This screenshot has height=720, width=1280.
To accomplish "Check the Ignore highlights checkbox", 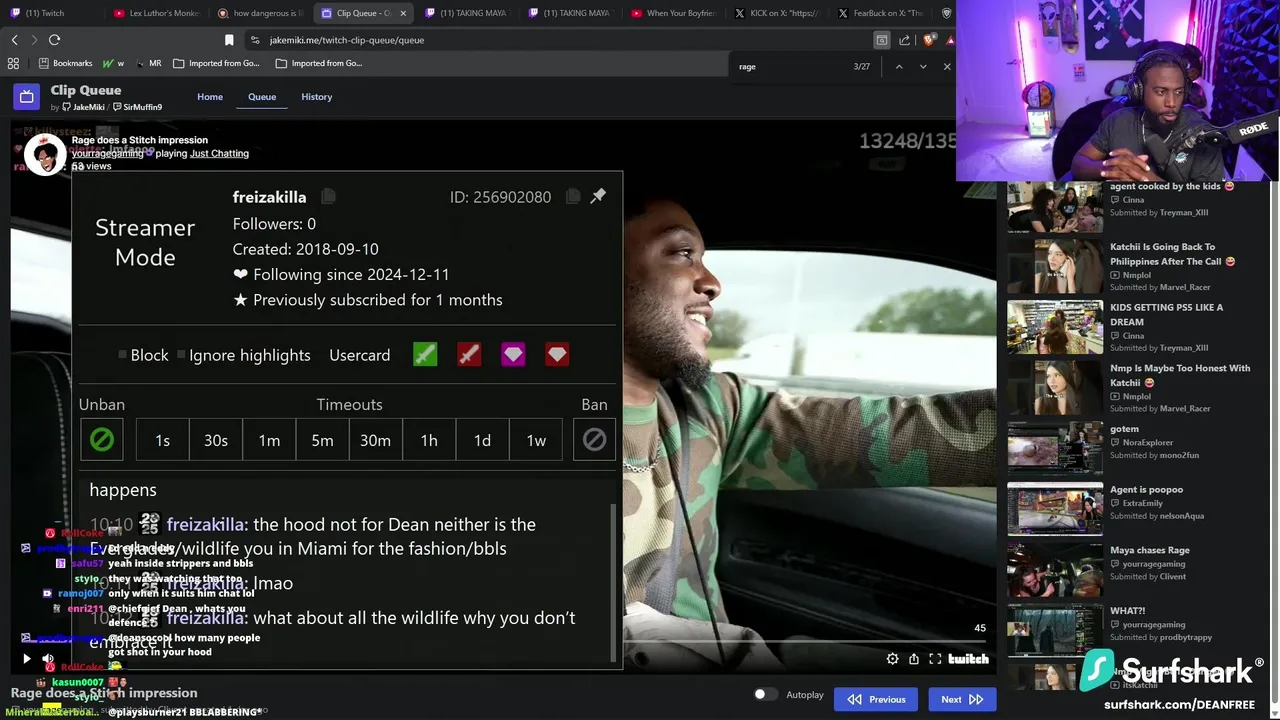I will pyautogui.click(x=181, y=355).
